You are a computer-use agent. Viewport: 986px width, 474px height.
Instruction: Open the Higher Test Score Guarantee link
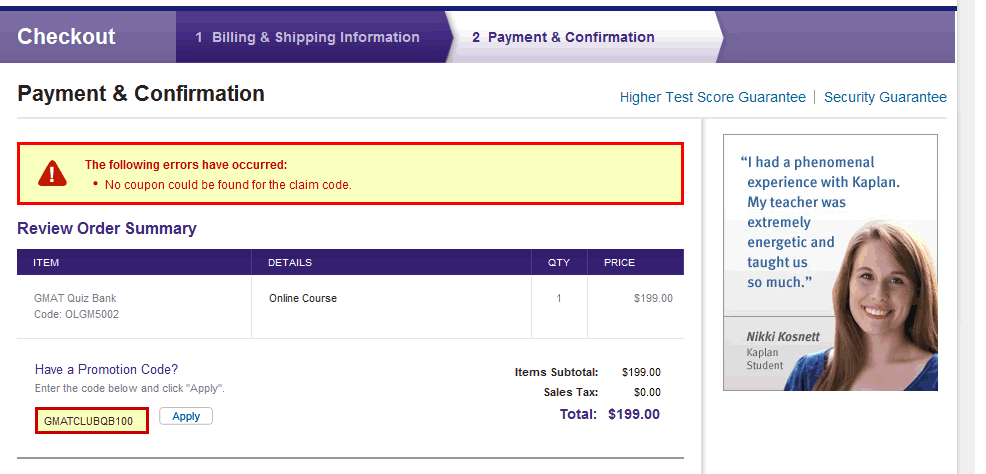click(x=712, y=97)
